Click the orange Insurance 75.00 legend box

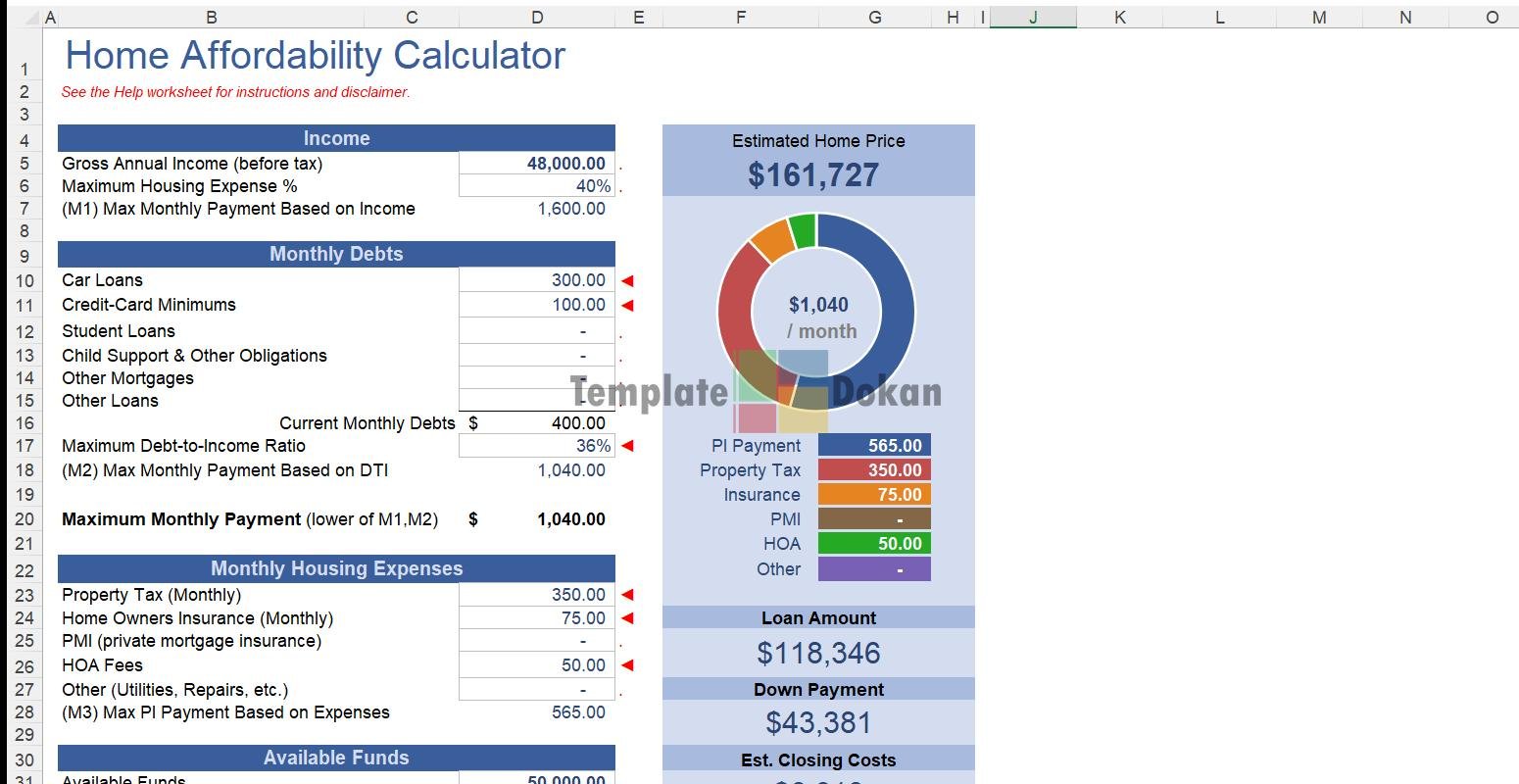(x=874, y=495)
